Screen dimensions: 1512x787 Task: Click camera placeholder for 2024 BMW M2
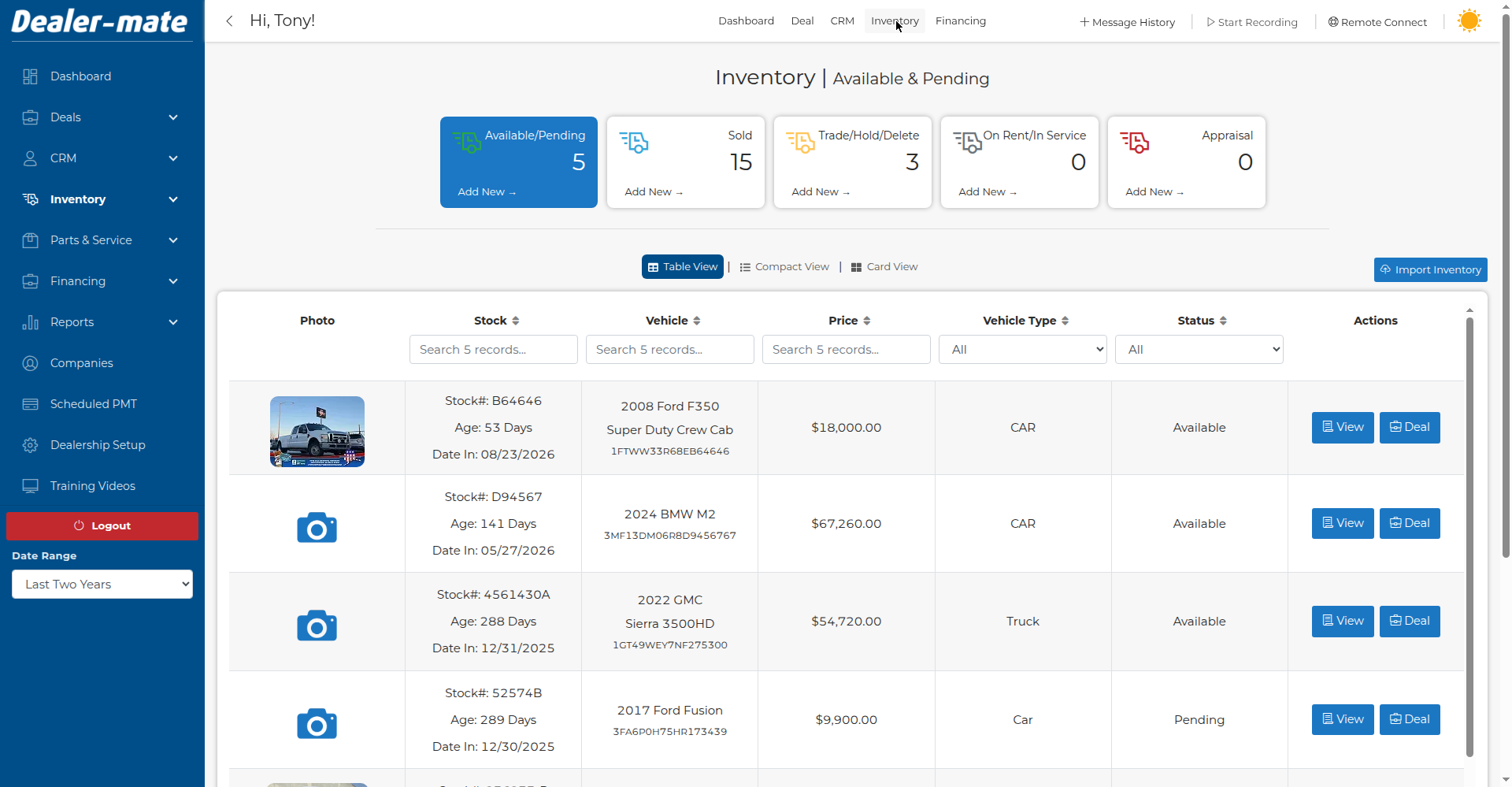317,528
